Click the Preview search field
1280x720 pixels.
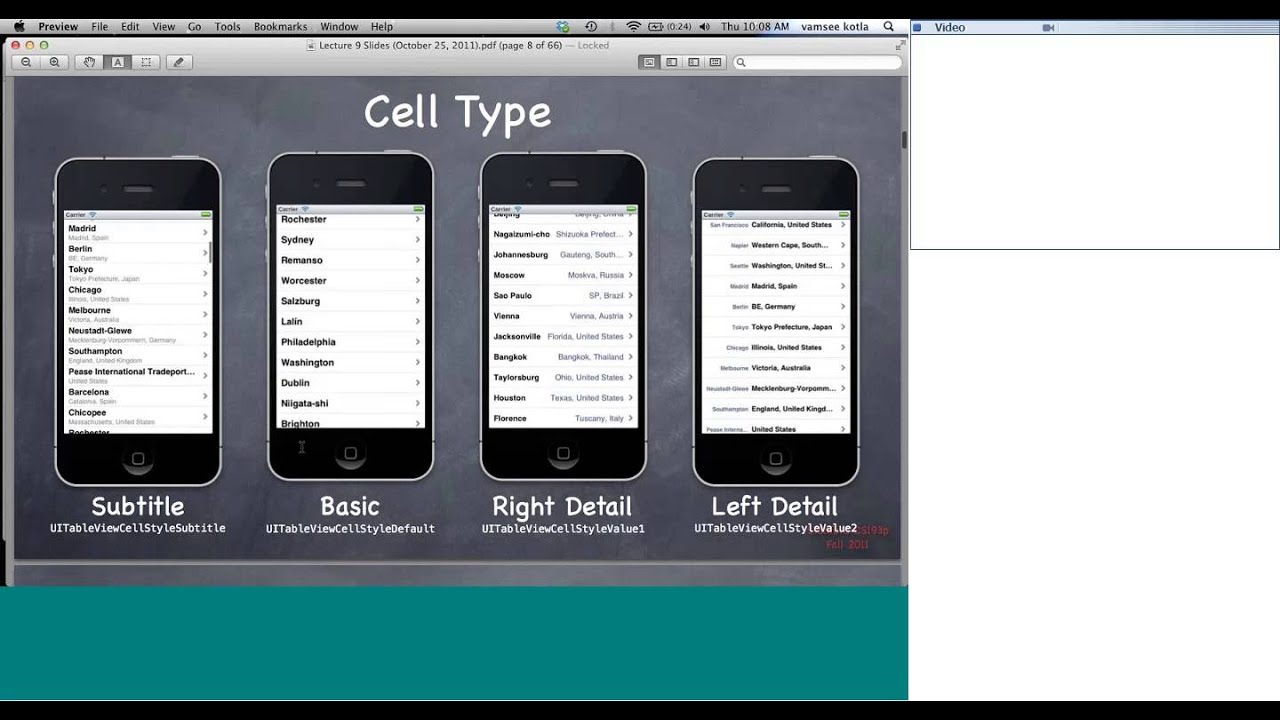tap(817, 62)
